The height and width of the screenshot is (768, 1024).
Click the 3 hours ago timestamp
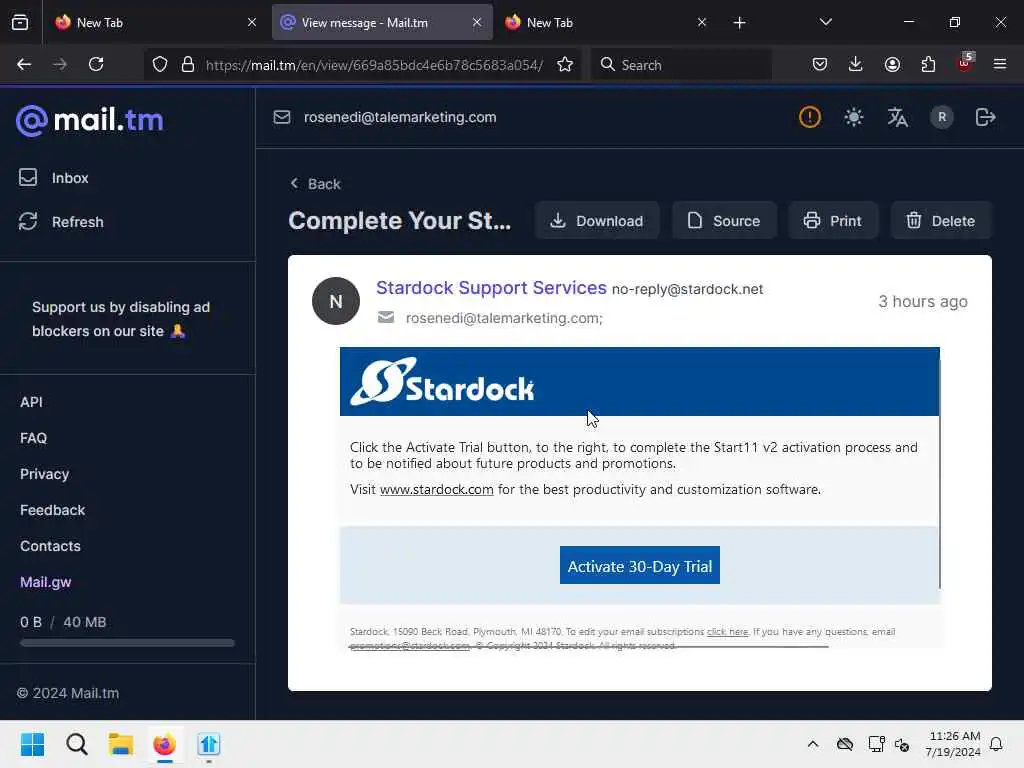point(923,302)
